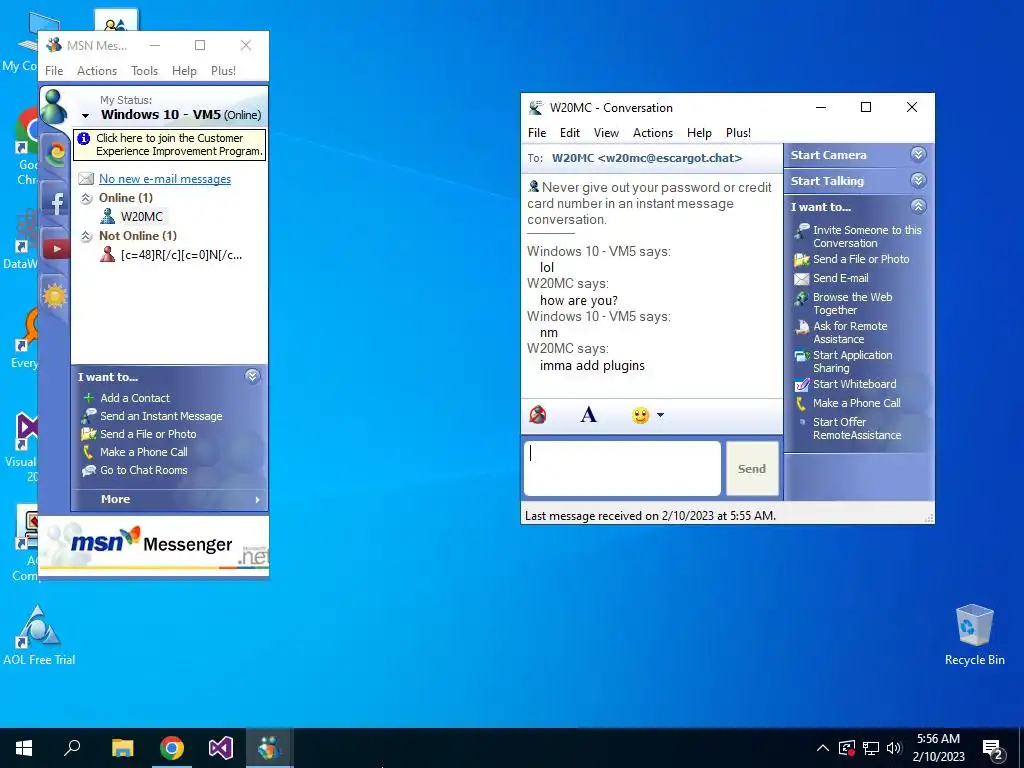Open taskbar search magnifier
Image resolution: width=1024 pixels, height=768 pixels.
coord(72,748)
